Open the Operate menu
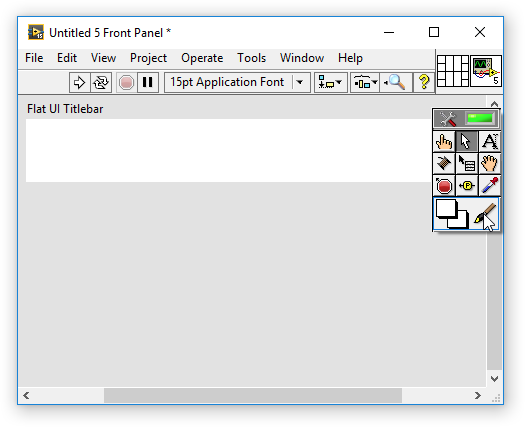525x427 pixels. [202, 58]
